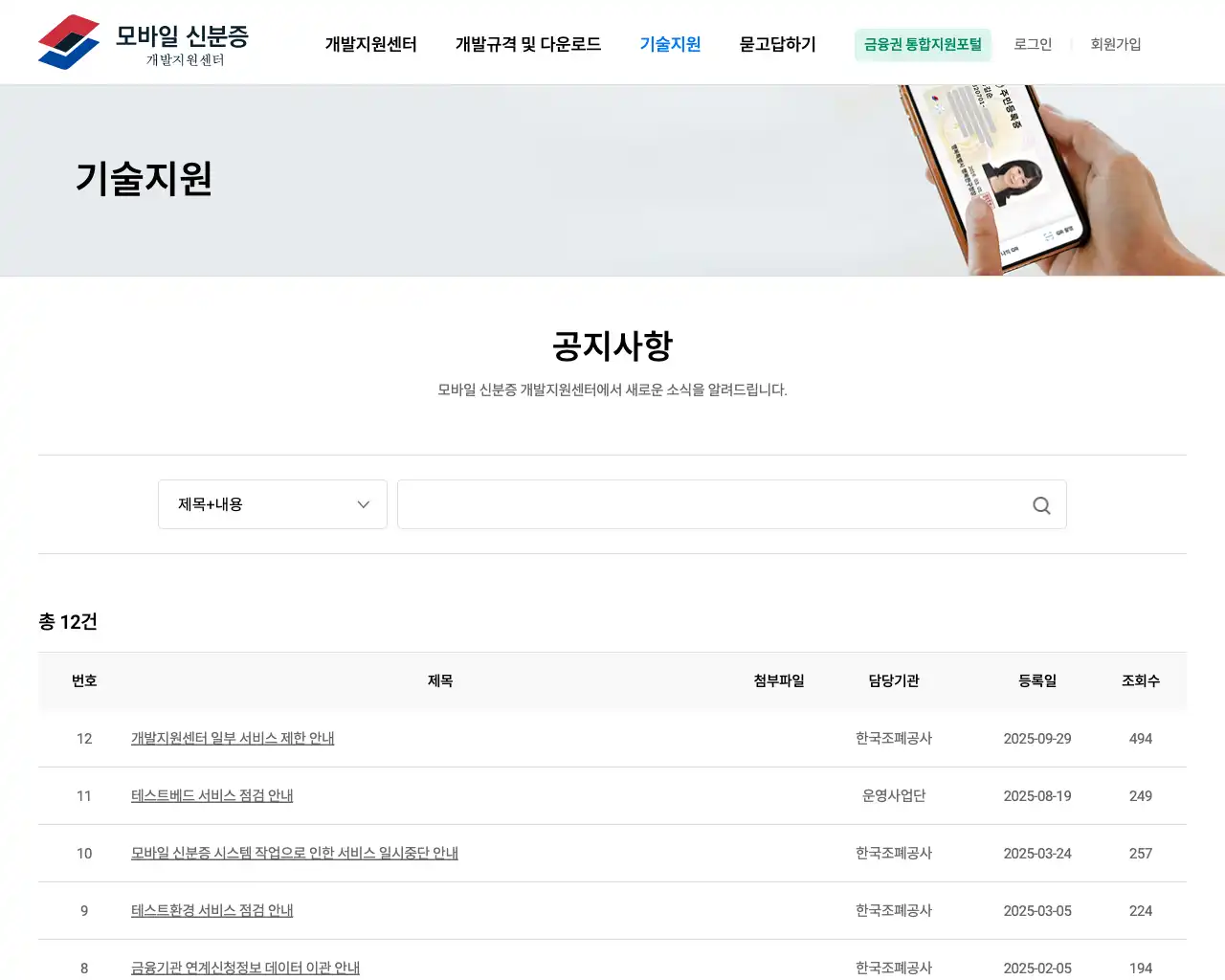Navigate to 개발지원센터 in the top navigation
This screenshot has height=980, width=1225.
(x=370, y=44)
